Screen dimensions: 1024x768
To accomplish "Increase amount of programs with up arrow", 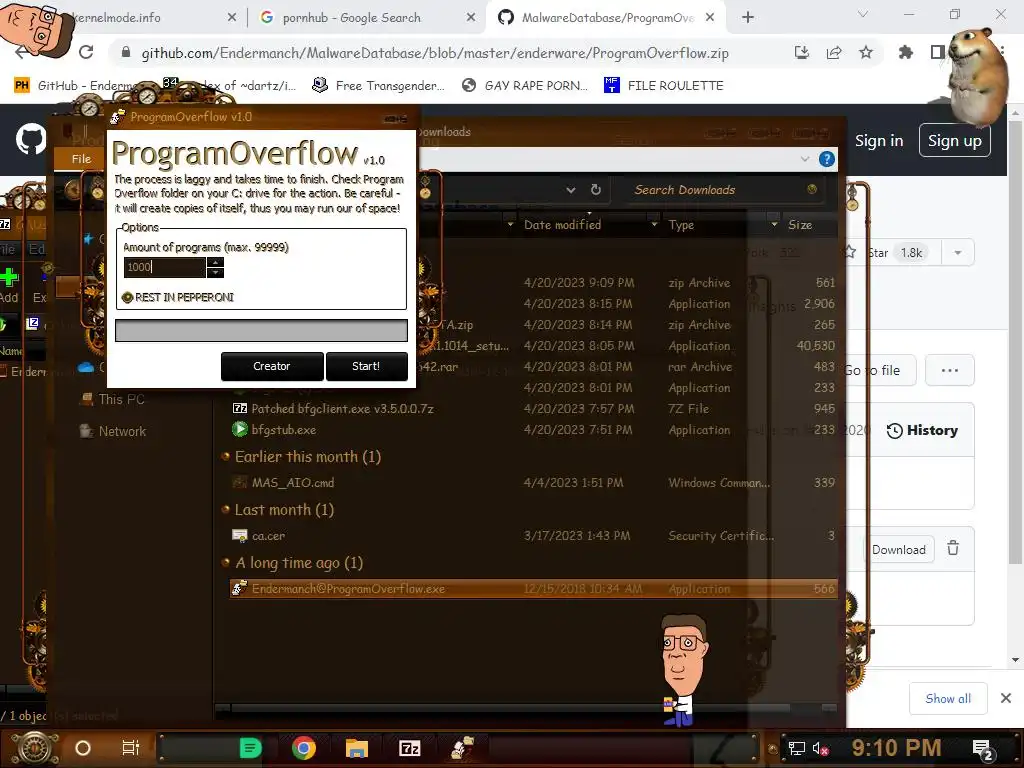I will (216, 262).
